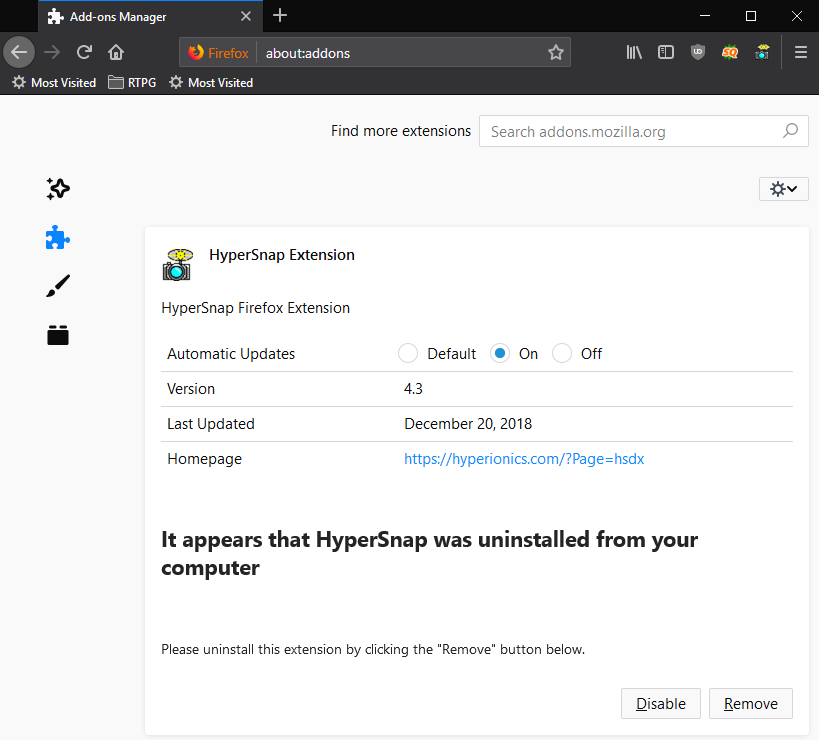Open the hyperionics.com homepage link
819x740 pixels.
524,459
